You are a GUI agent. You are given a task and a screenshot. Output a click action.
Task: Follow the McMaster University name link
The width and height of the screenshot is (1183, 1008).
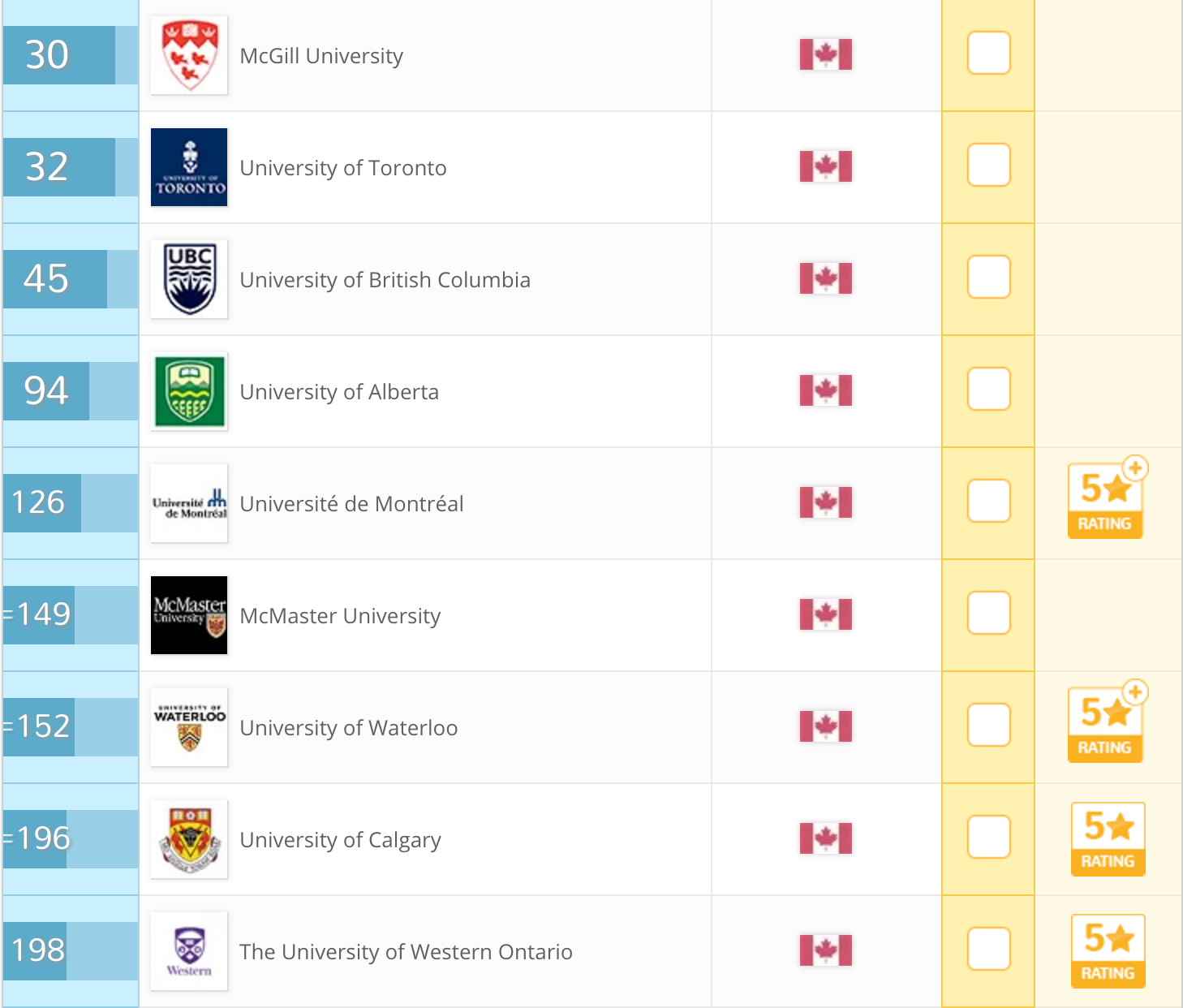(340, 616)
